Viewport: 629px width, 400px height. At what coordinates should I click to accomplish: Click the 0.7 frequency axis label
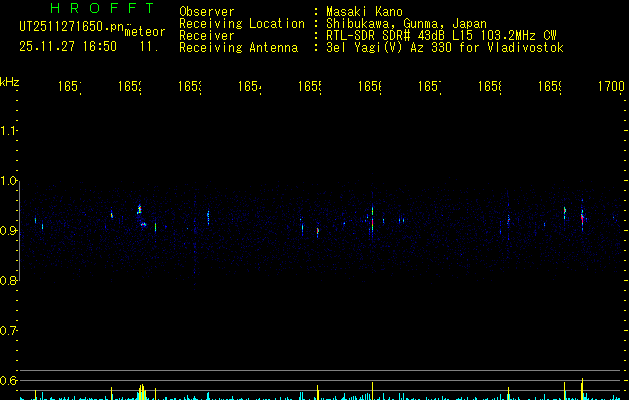point(8,331)
